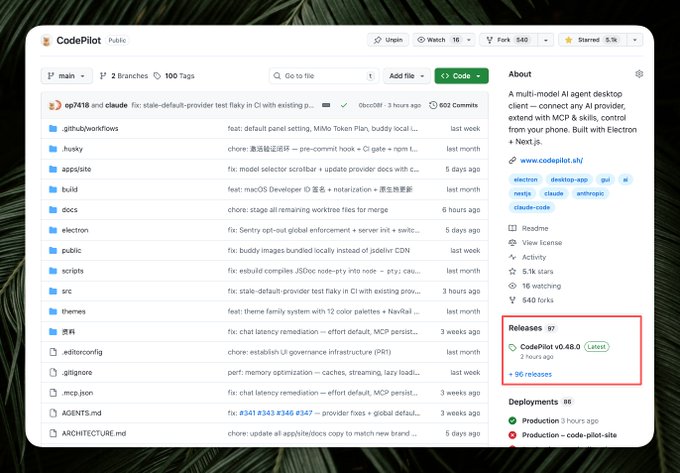The height and width of the screenshot is (473, 680).
Task: Open the main branch dropdown
Action: tap(66, 76)
